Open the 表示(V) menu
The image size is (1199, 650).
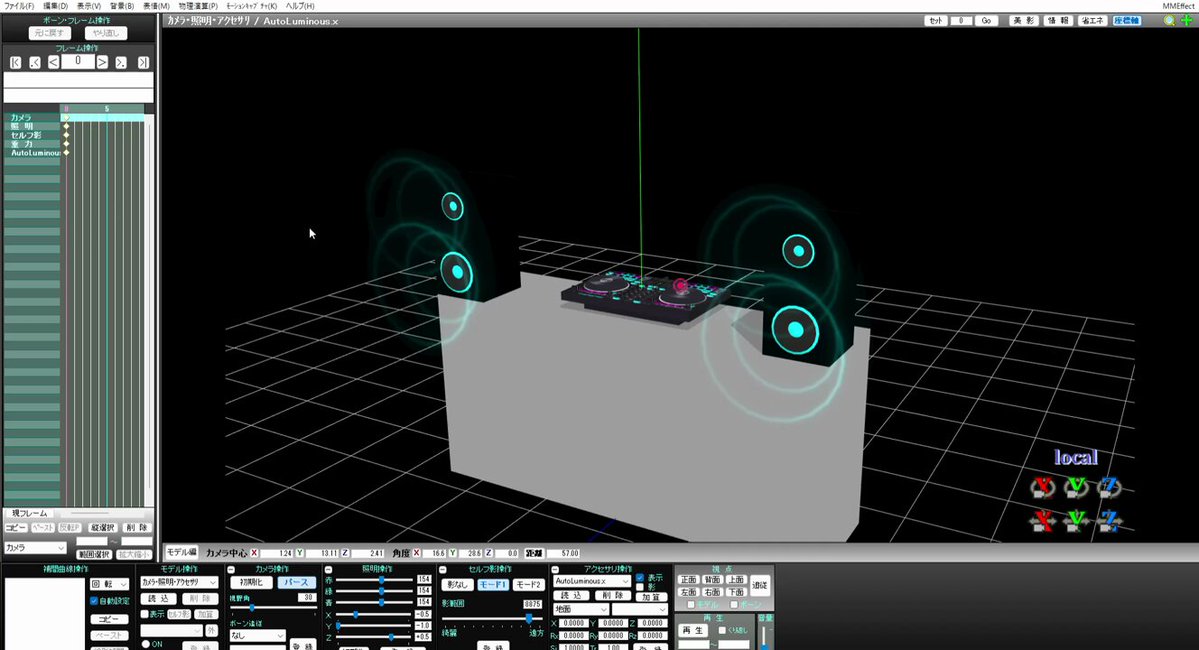(x=89, y=5)
